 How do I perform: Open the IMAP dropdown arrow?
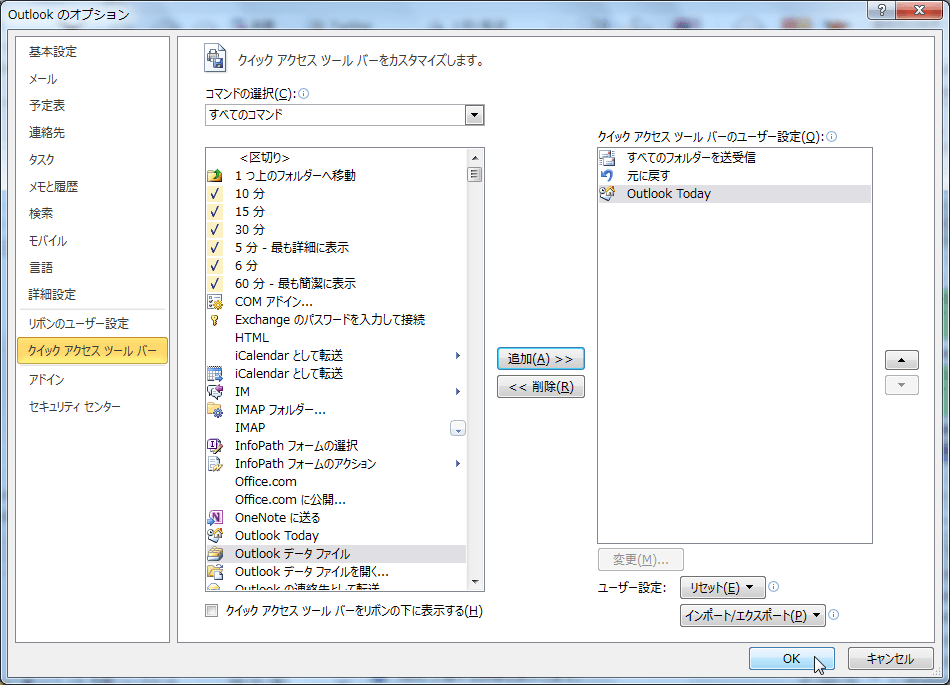pos(457,429)
